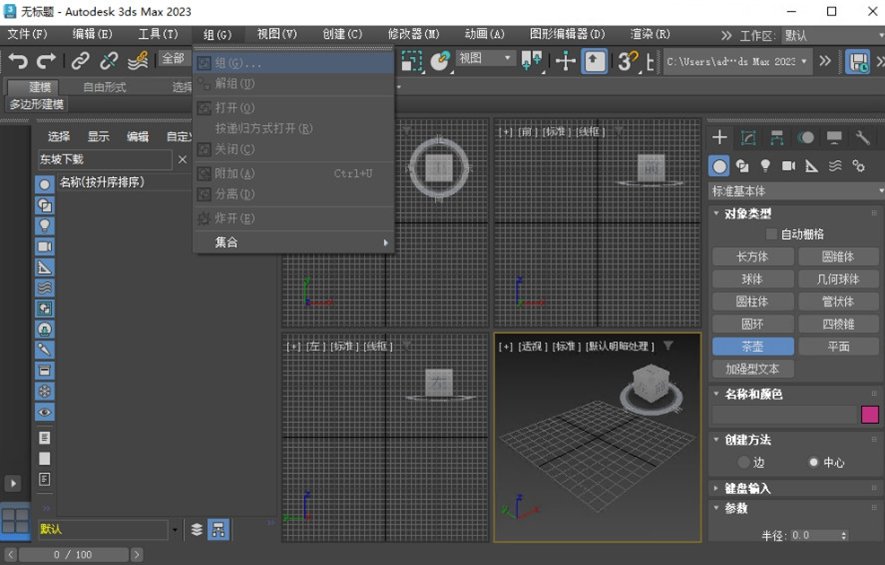This screenshot has width=885, height=565.
Task: Select the Lights bulb category icon
Action: pos(765,166)
